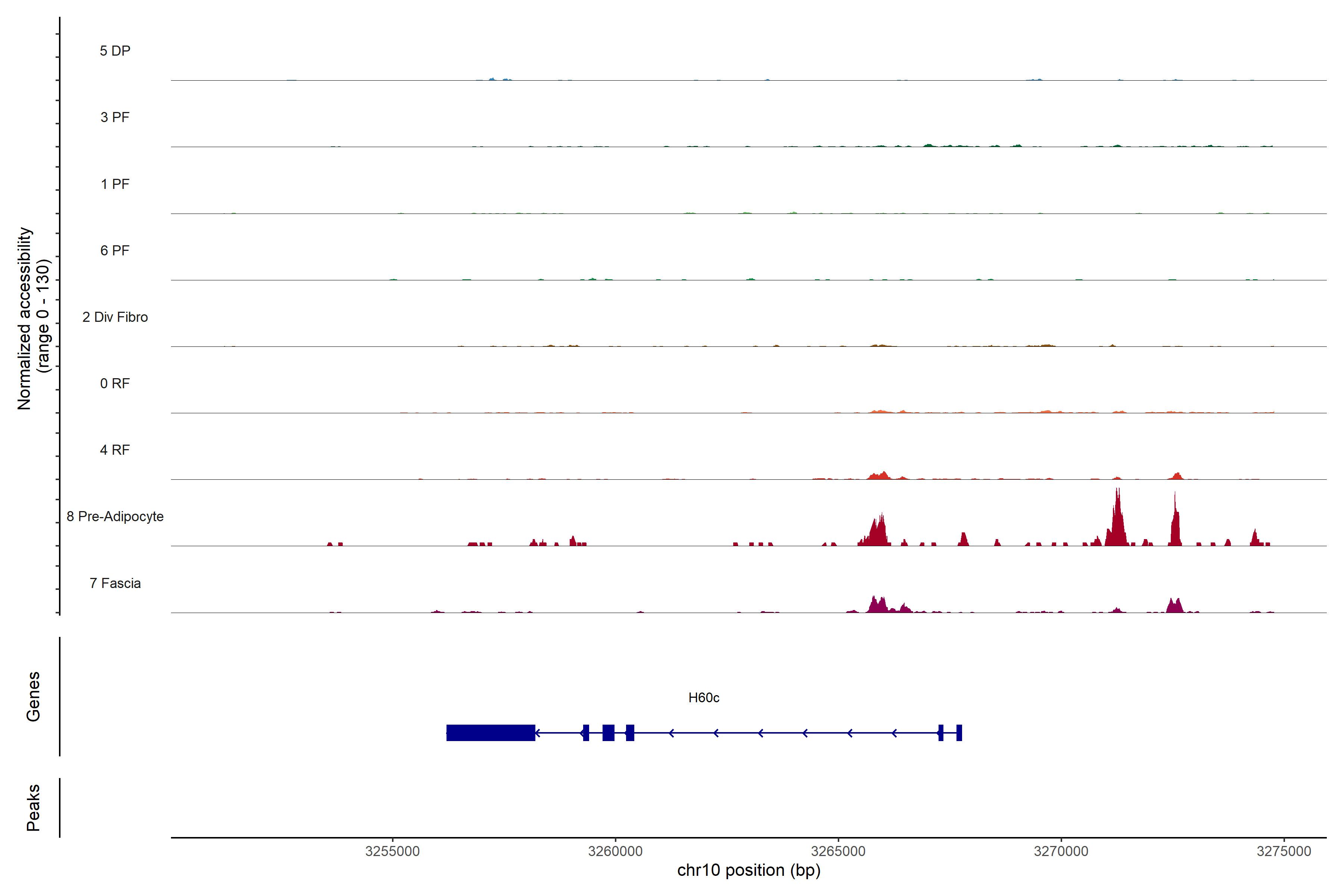
Task: Click the 3255000 axis tick label
Action: 392,851
